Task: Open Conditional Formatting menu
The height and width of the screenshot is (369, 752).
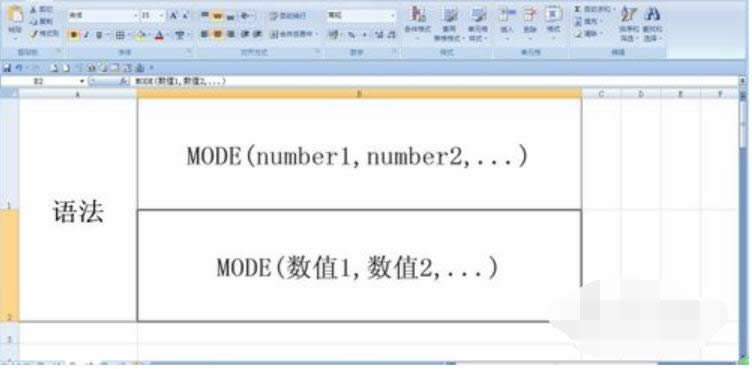Action: point(418,23)
